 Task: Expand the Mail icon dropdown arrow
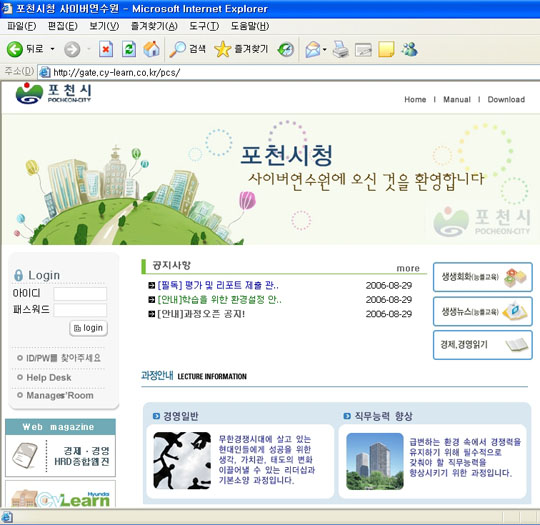pyautogui.click(x=324, y=50)
